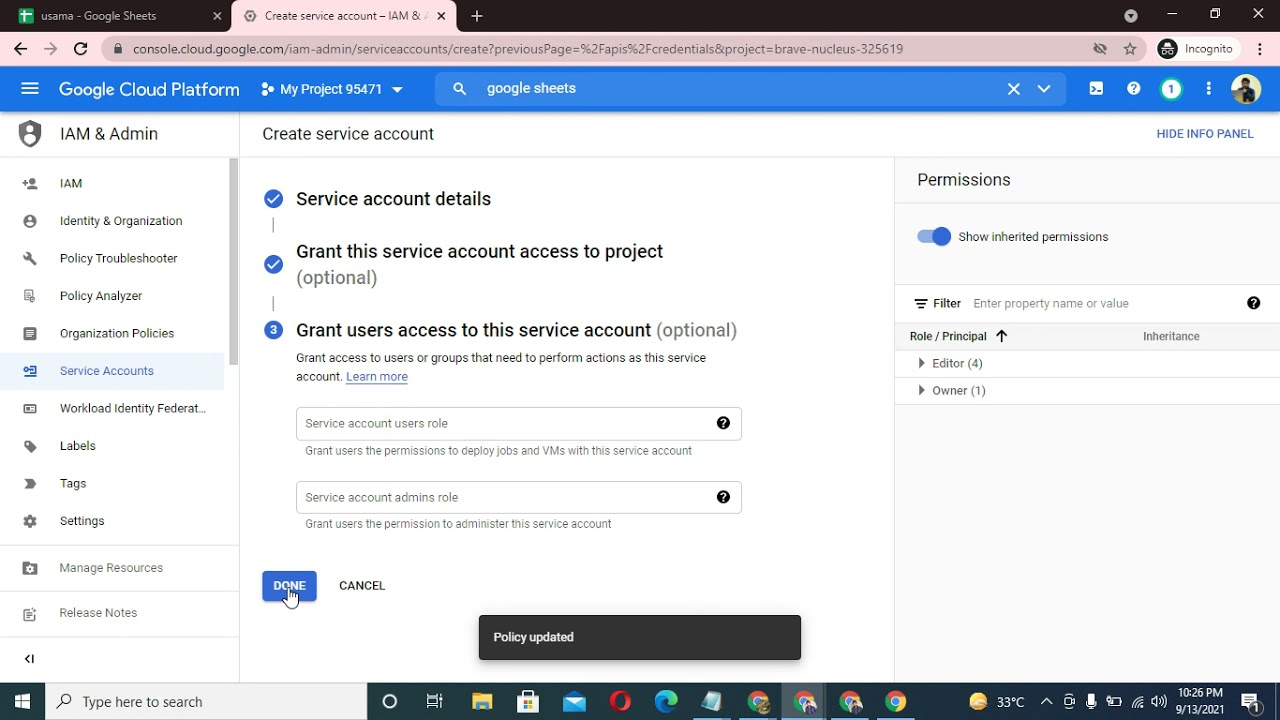Go back to the previous page
Viewport: 1280px width, 720px height.
[x=21, y=49]
